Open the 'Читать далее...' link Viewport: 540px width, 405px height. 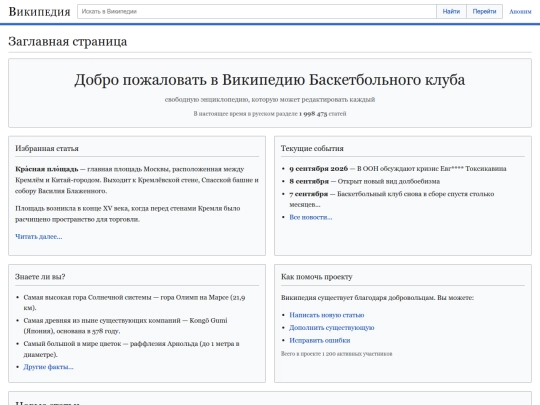point(39,237)
